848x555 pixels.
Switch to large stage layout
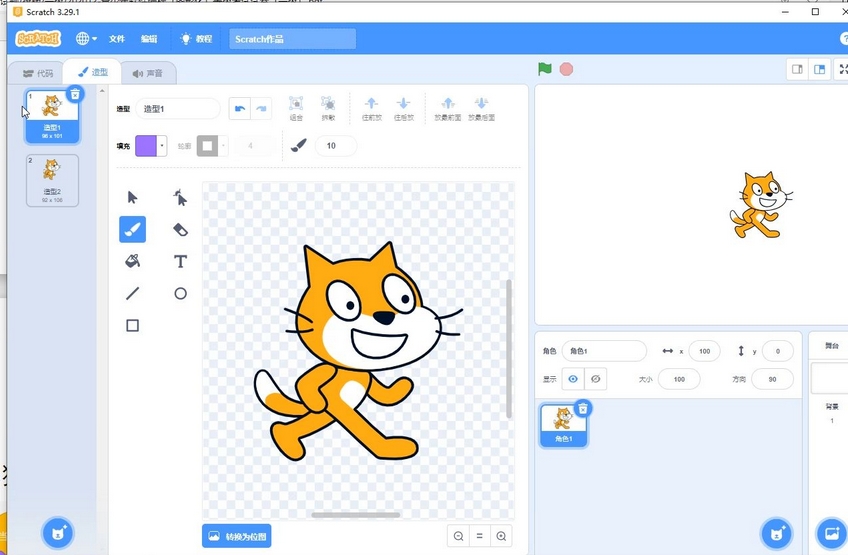coord(819,69)
